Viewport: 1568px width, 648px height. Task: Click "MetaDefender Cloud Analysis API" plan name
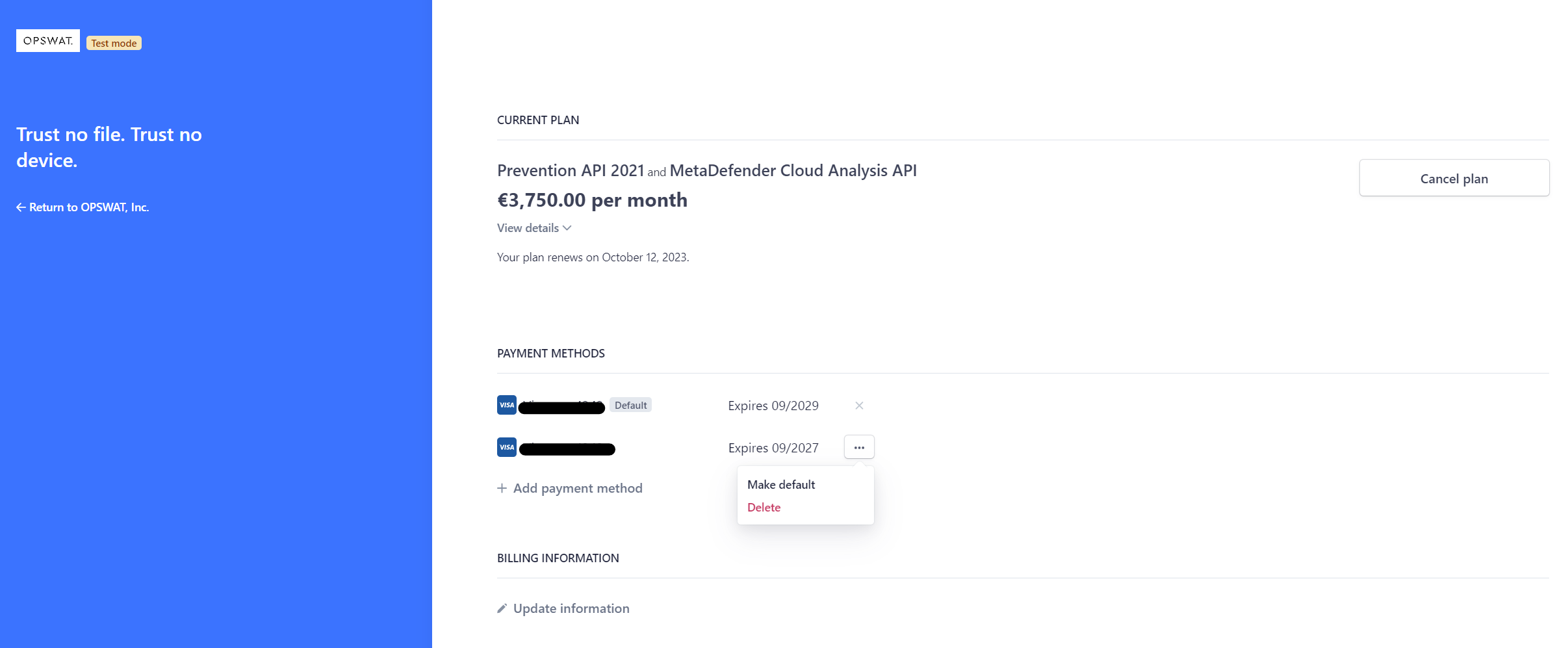click(793, 170)
